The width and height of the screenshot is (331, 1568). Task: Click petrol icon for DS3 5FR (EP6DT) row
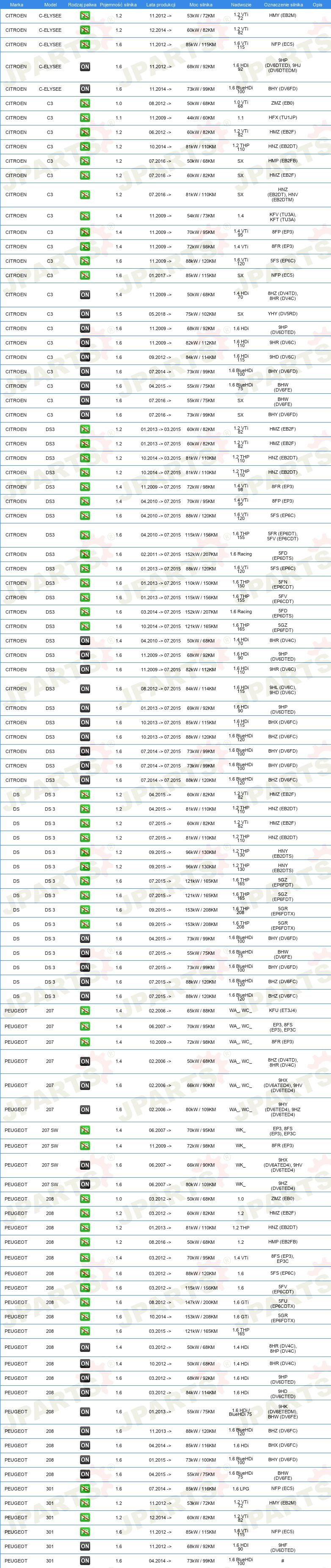[x=85, y=535]
